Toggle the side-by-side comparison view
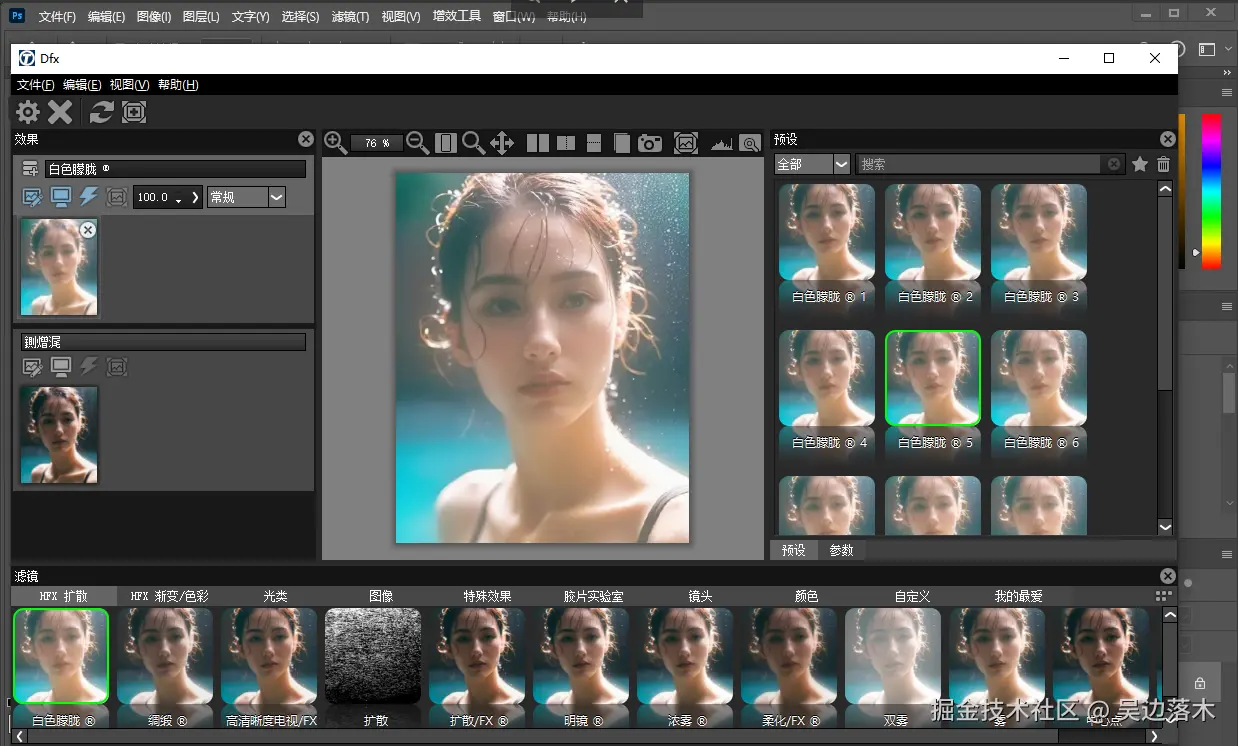Image resolution: width=1238 pixels, height=746 pixels. (538, 143)
